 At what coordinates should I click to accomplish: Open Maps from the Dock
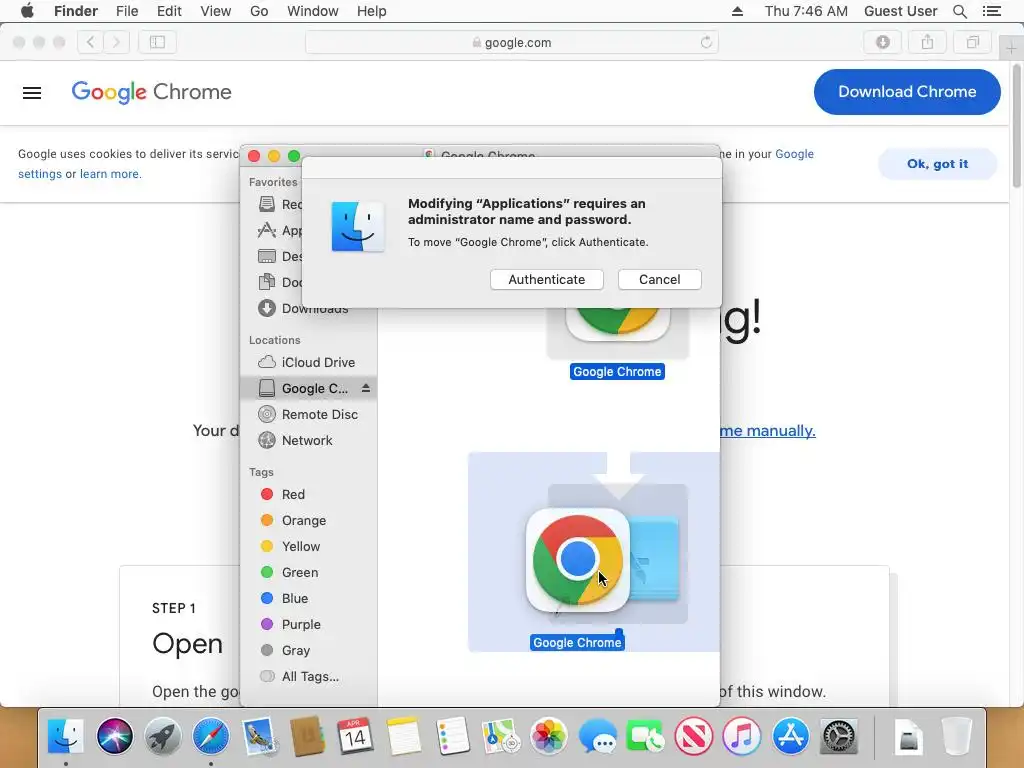(x=500, y=737)
